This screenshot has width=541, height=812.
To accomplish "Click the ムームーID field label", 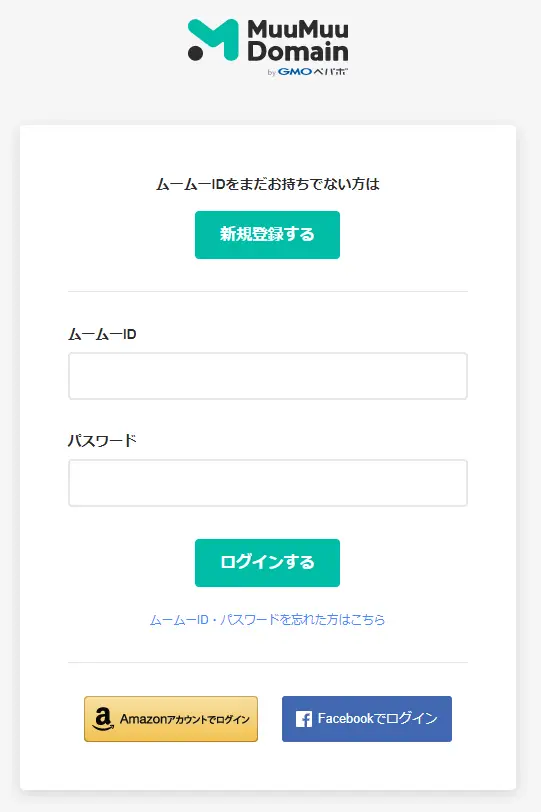I will pyautogui.click(x=102, y=335).
